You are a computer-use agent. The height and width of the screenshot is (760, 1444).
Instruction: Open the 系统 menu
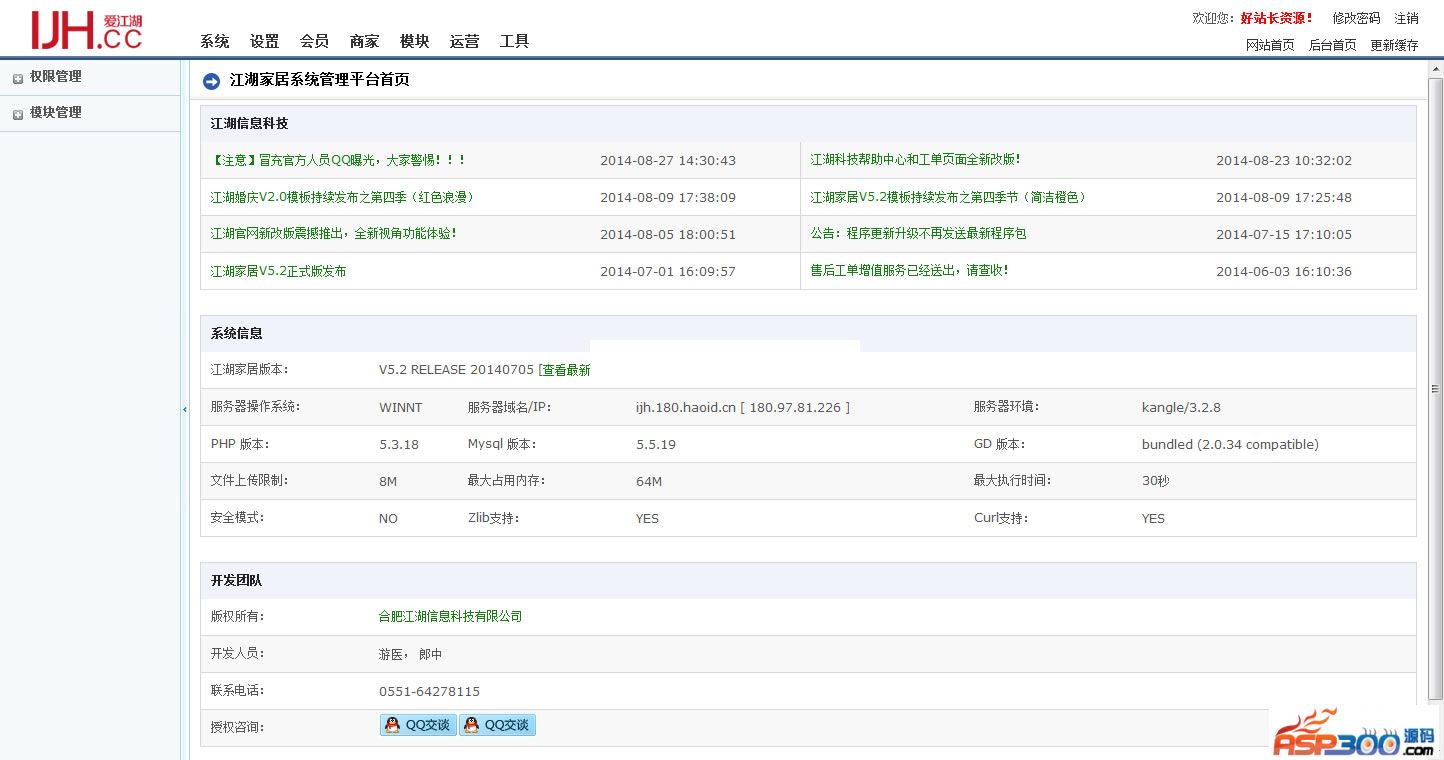pos(214,41)
